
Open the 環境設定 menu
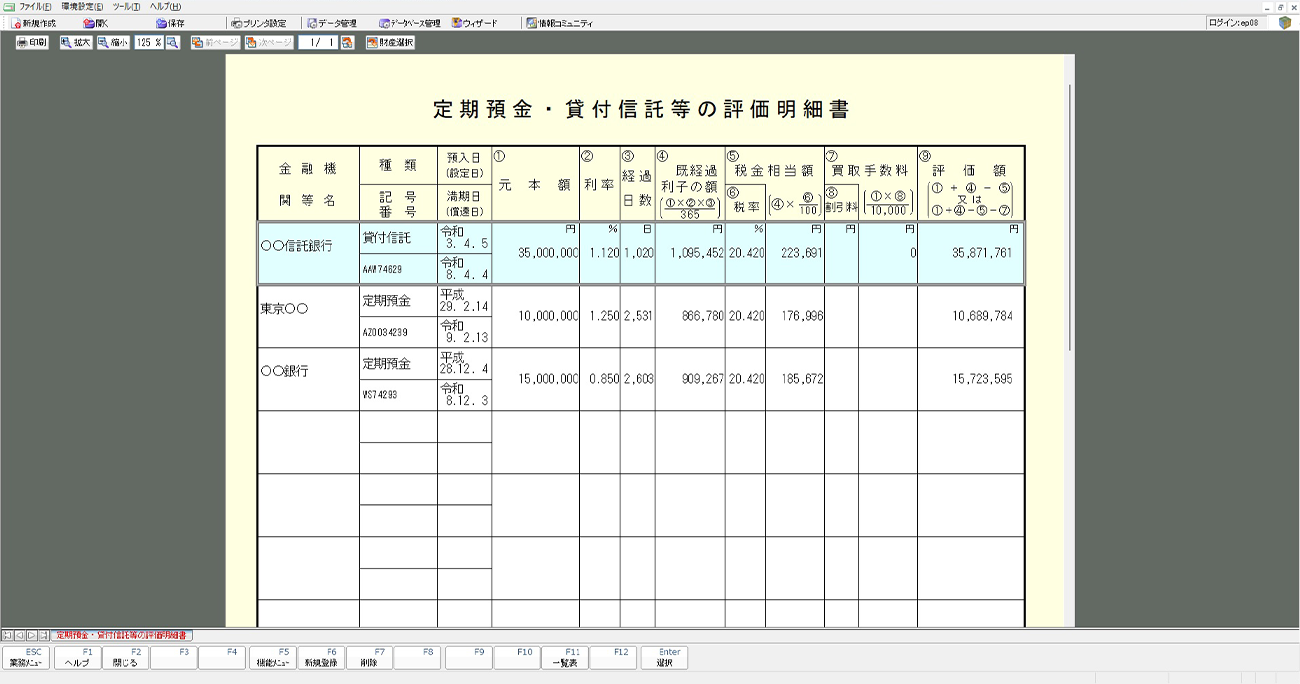82,7
